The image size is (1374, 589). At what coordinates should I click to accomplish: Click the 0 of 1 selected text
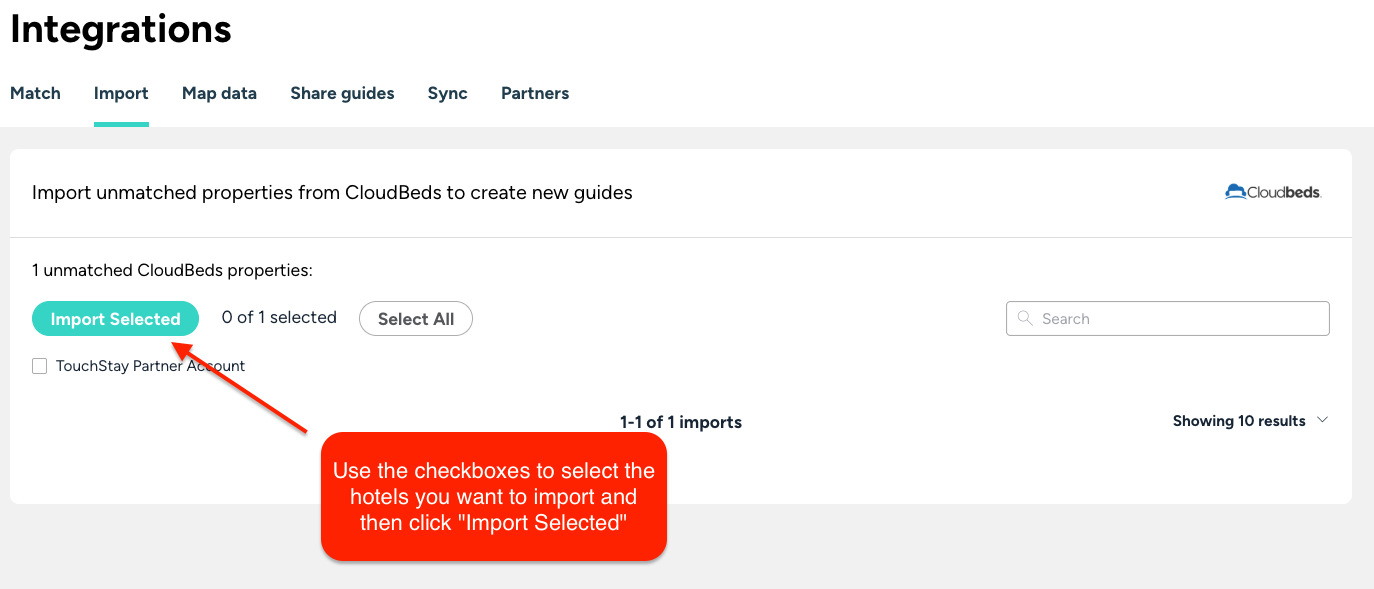click(279, 317)
